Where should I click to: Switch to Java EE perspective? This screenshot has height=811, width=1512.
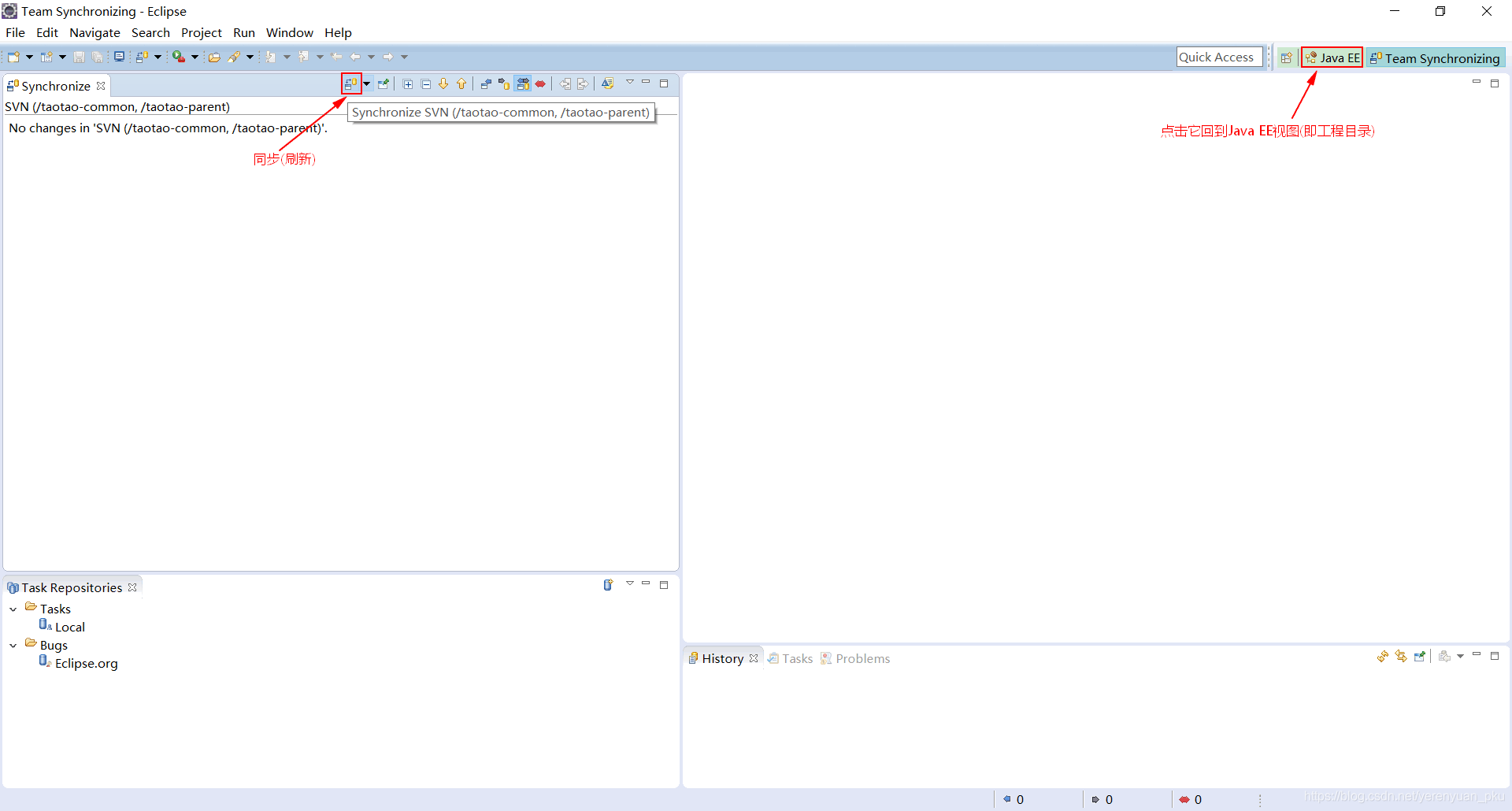pos(1332,57)
